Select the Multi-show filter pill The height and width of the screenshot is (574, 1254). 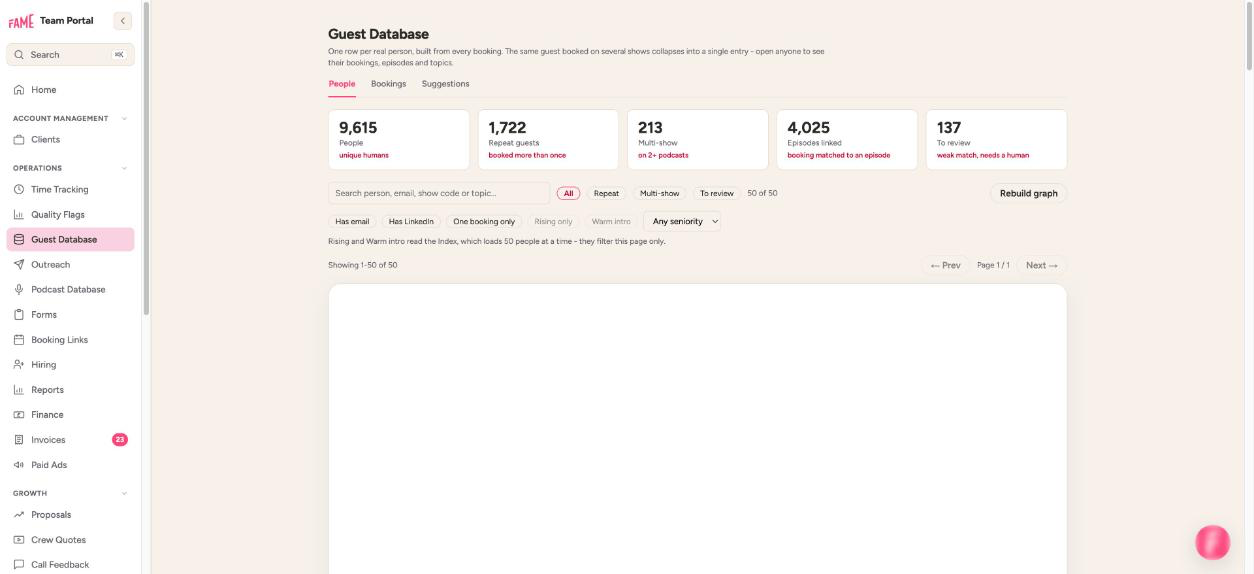tap(660, 194)
